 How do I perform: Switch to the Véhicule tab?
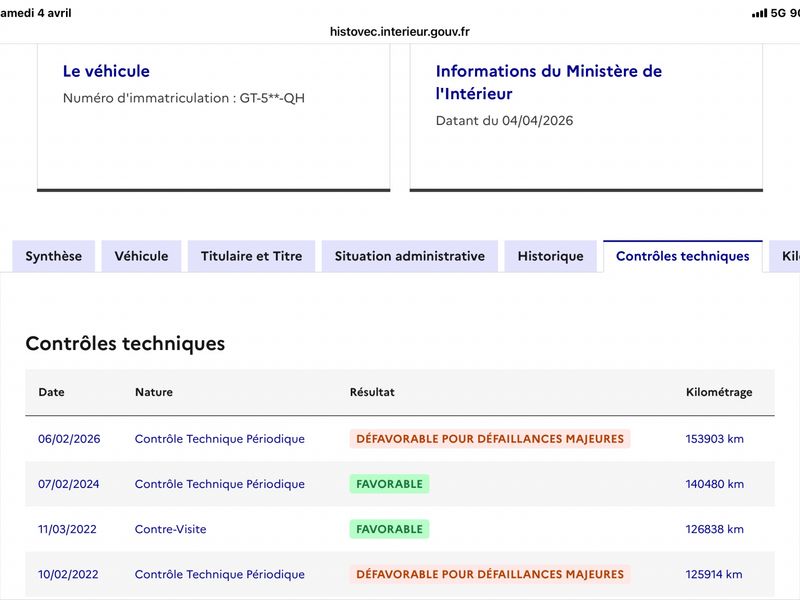[141, 256]
